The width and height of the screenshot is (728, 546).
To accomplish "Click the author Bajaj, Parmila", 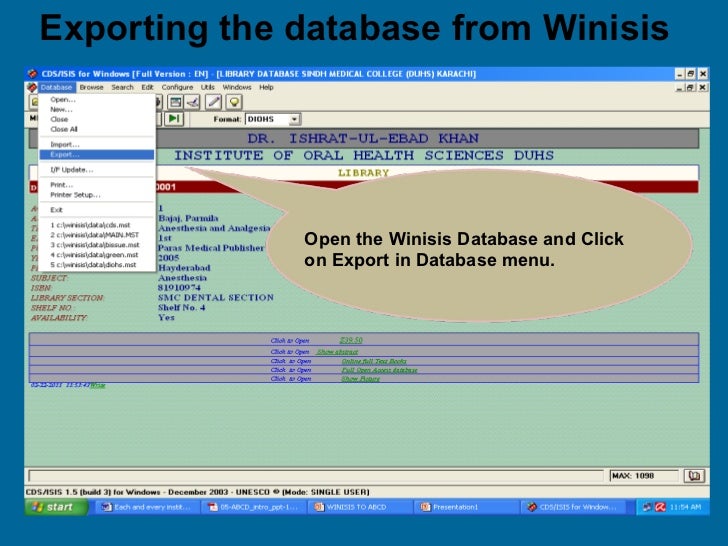I will point(188,218).
